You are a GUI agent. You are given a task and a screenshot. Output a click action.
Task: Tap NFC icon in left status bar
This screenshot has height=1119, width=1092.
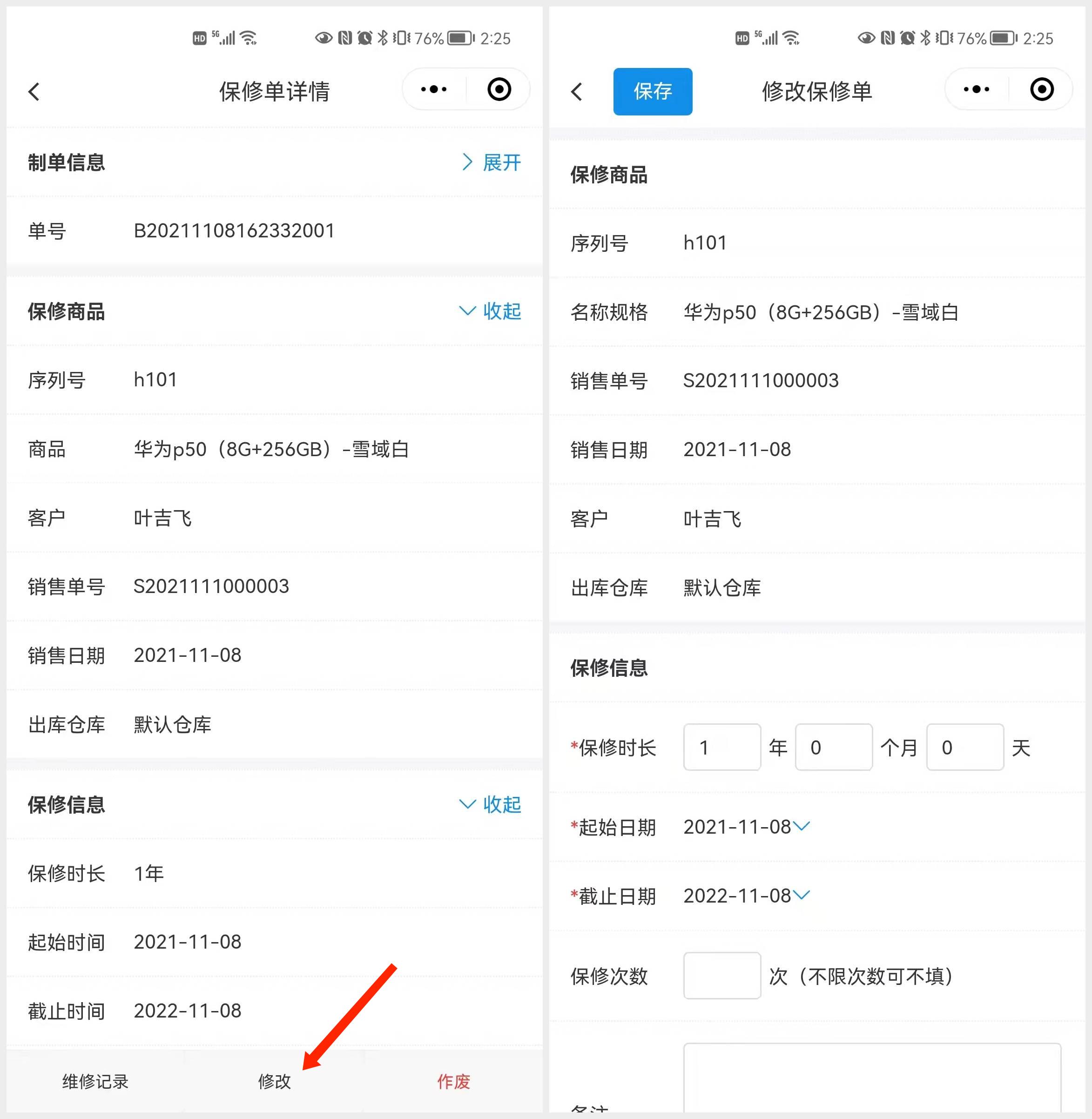tap(345, 39)
